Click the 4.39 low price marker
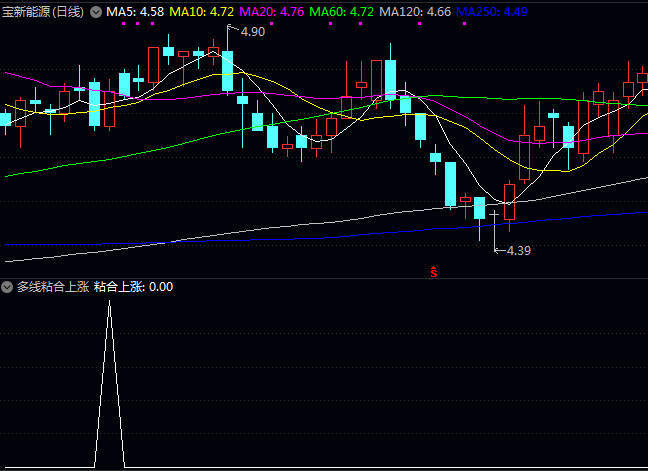 (517, 250)
